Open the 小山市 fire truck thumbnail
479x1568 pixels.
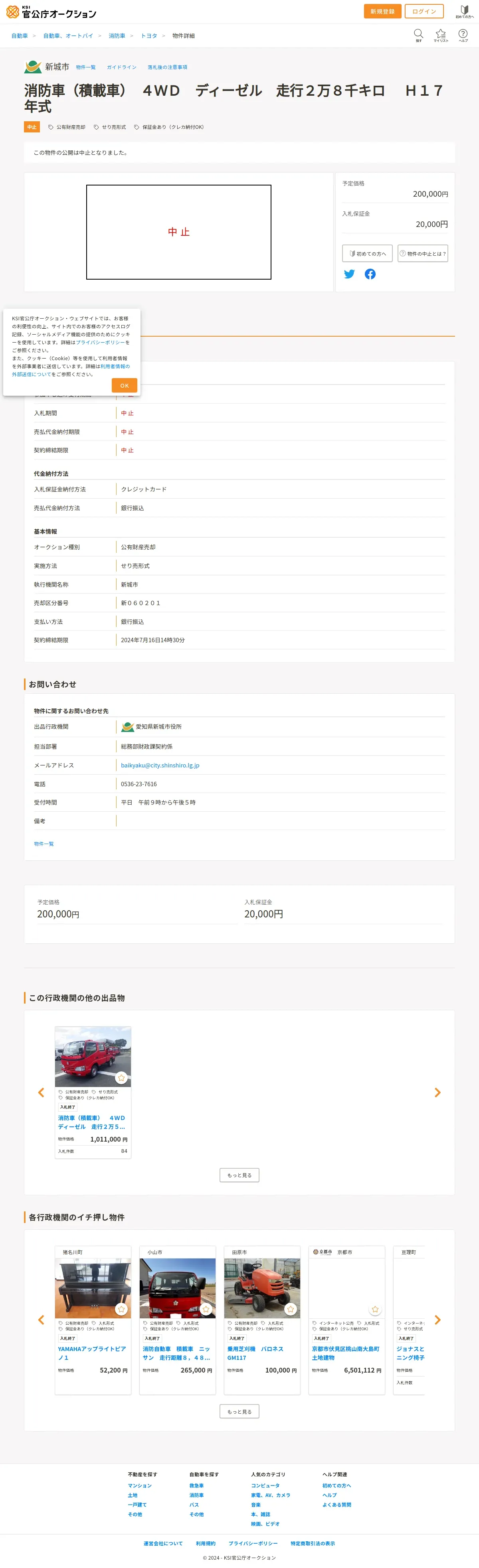coord(177,1288)
